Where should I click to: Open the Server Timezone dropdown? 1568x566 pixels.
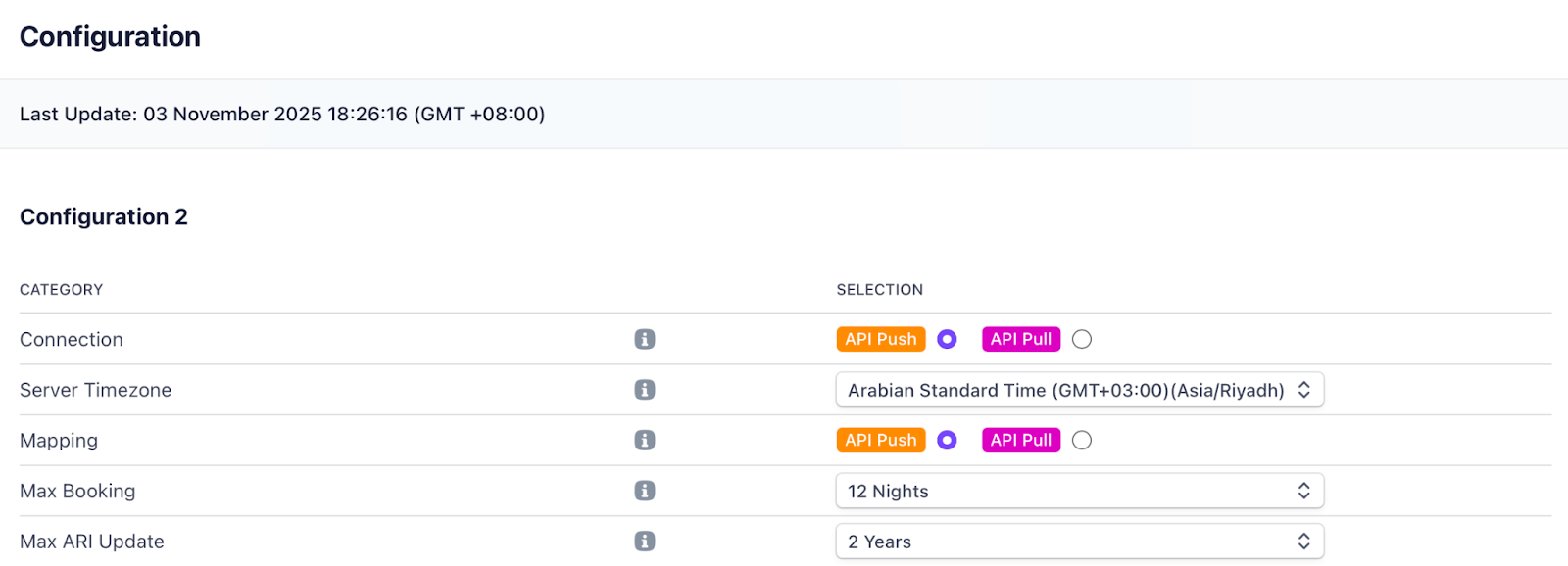(x=1079, y=390)
